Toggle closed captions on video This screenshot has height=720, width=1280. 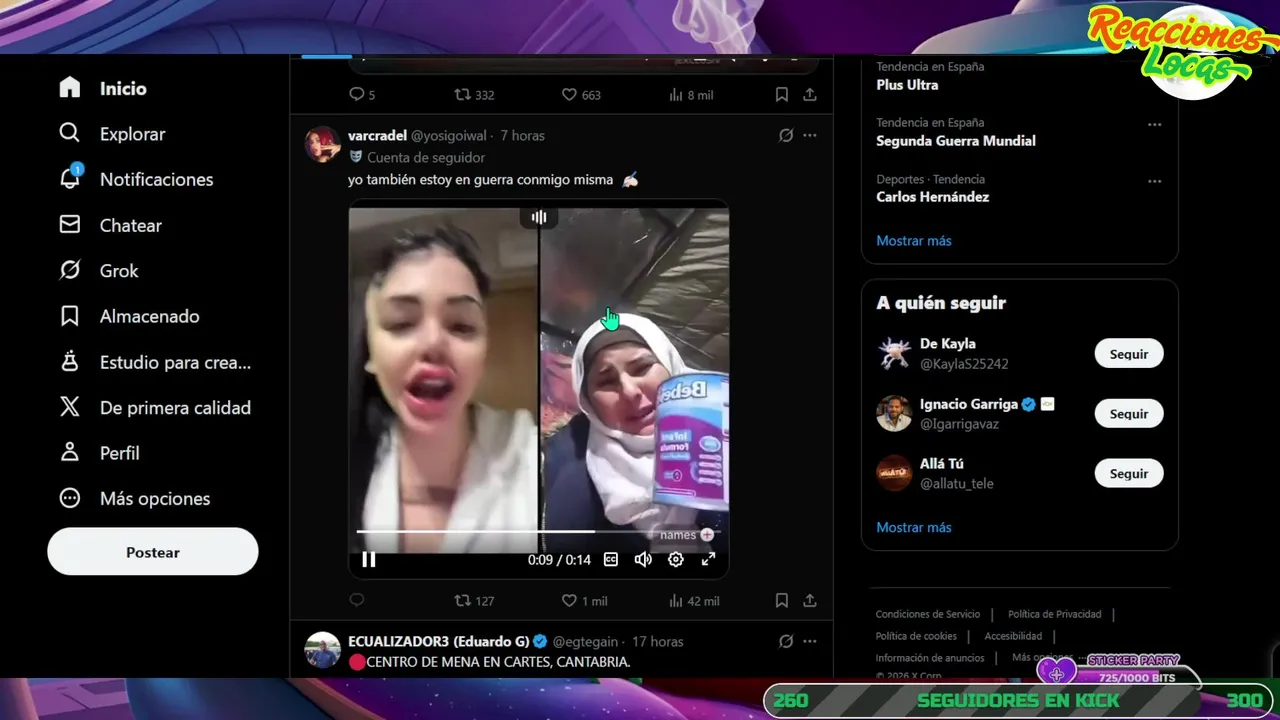point(611,560)
